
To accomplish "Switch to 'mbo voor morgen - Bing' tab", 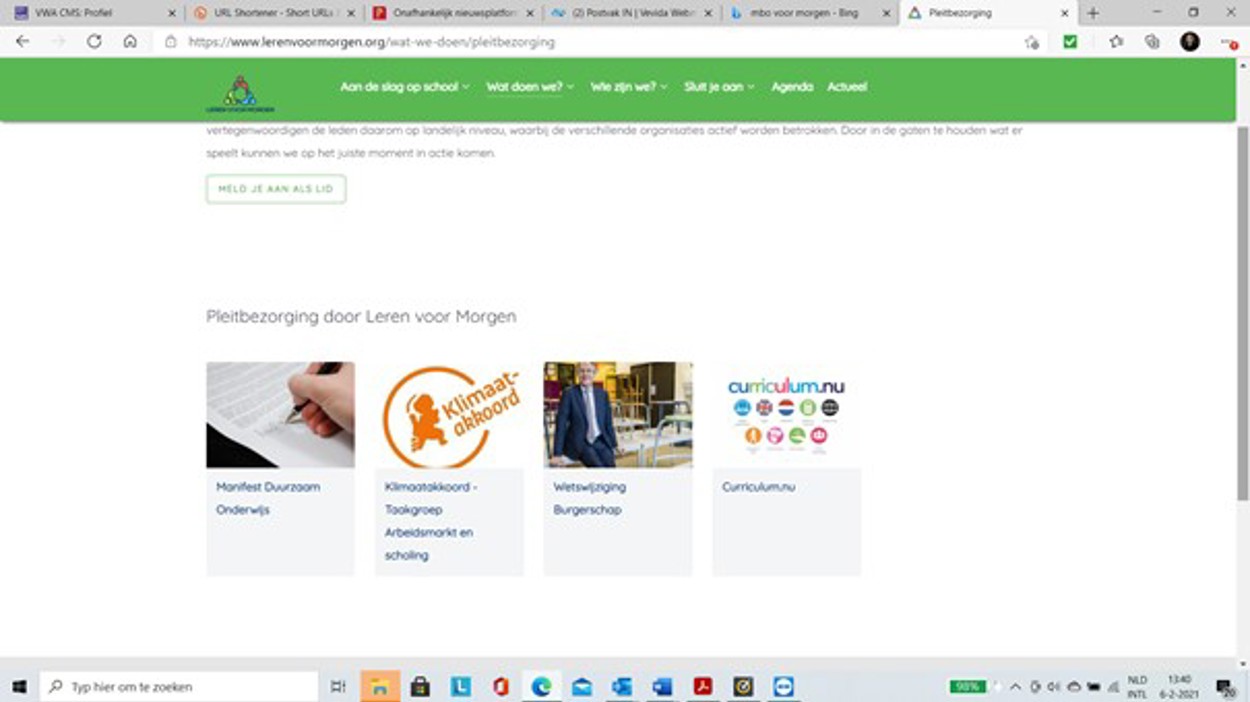I will click(x=806, y=13).
